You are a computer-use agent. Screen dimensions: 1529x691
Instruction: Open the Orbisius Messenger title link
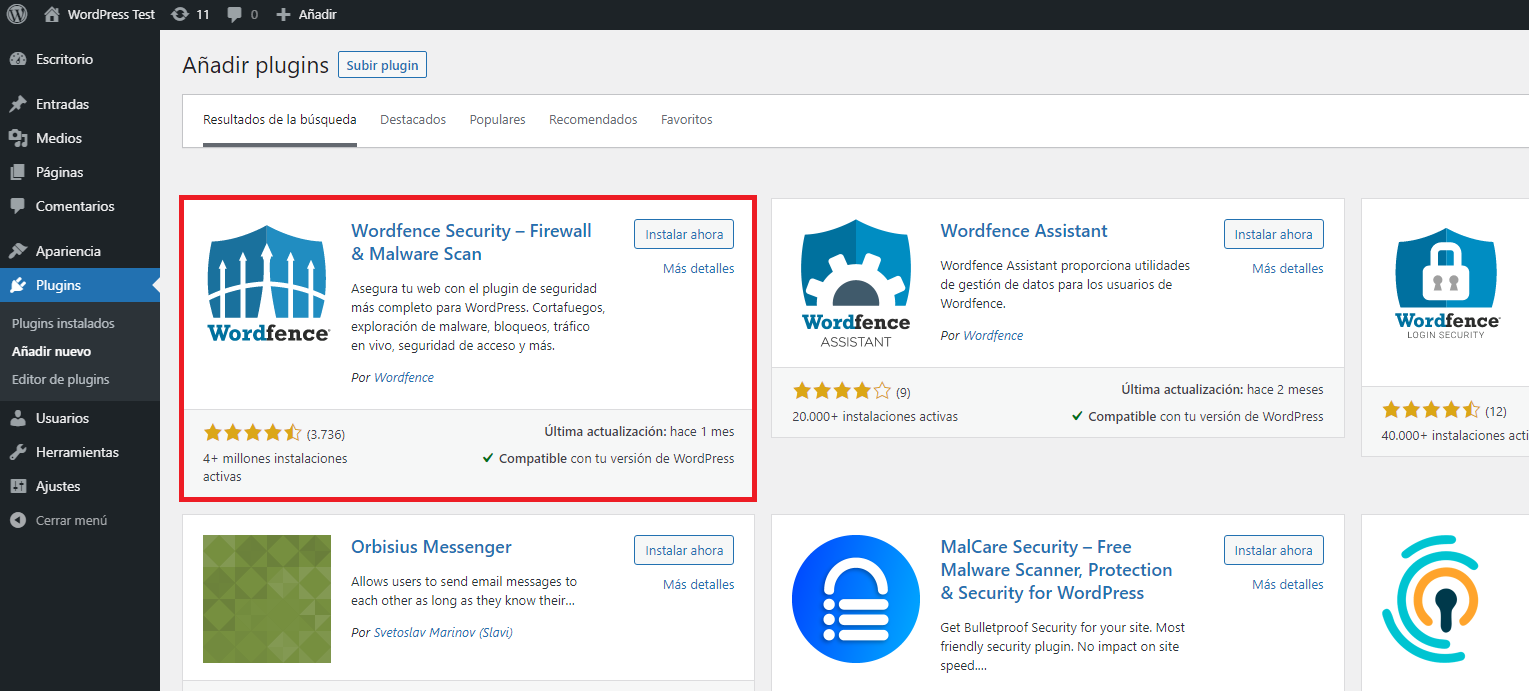coord(431,547)
